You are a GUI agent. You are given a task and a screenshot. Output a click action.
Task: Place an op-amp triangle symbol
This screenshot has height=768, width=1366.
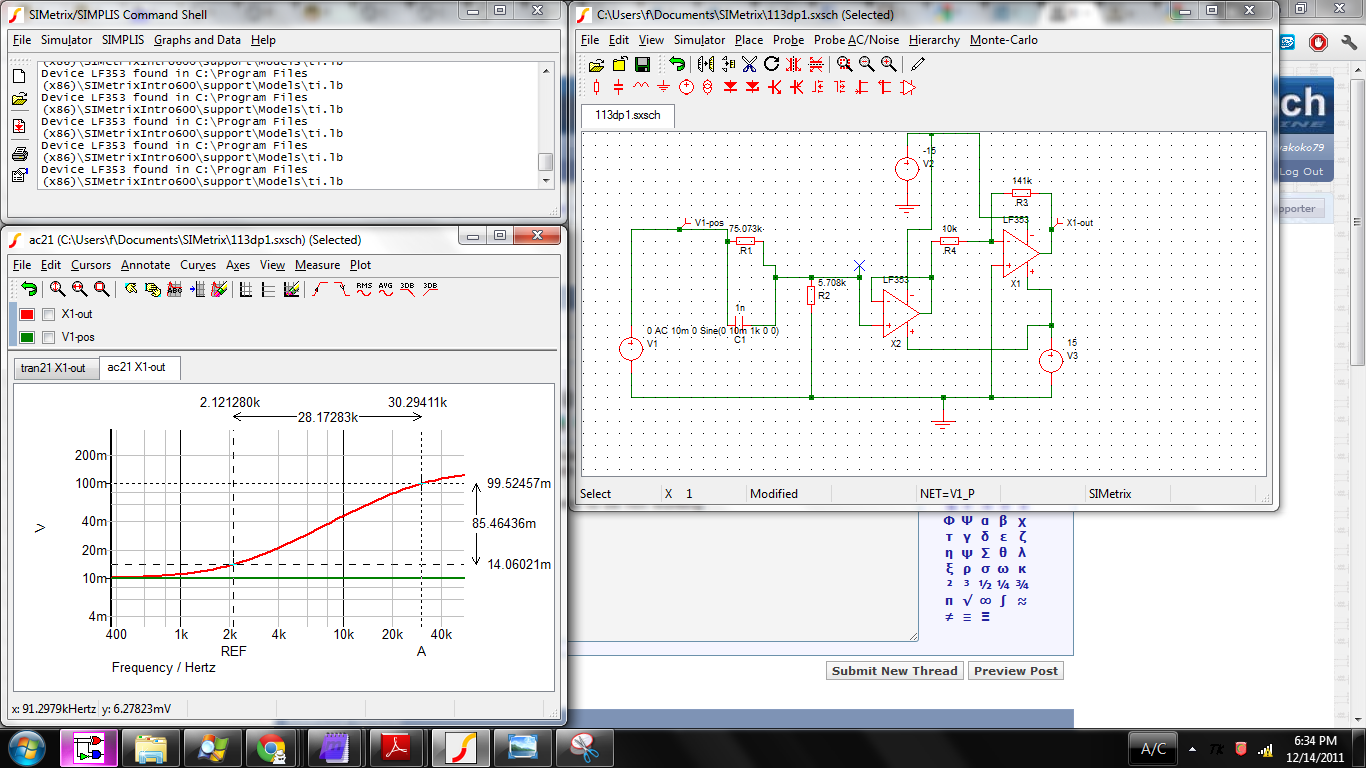(908, 87)
